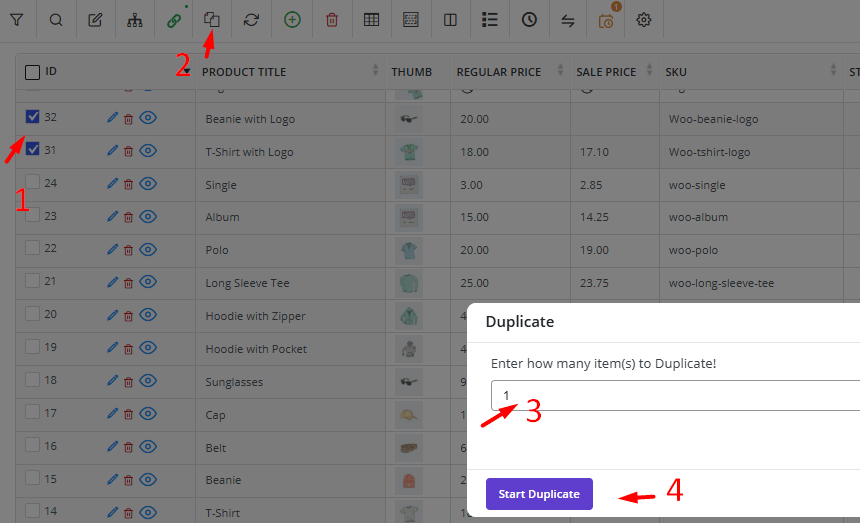The image size is (860, 523).
Task: Open the Polo product thumbnail
Action: (409, 251)
